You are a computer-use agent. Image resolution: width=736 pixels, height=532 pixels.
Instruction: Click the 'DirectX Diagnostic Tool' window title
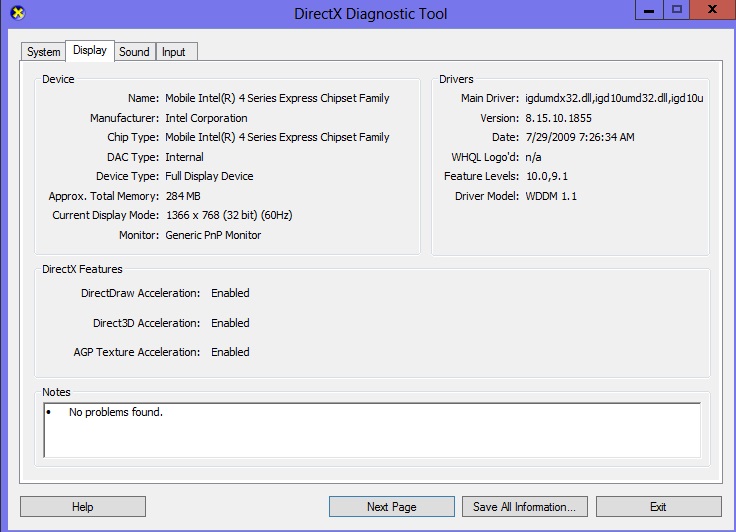pos(370,14)
